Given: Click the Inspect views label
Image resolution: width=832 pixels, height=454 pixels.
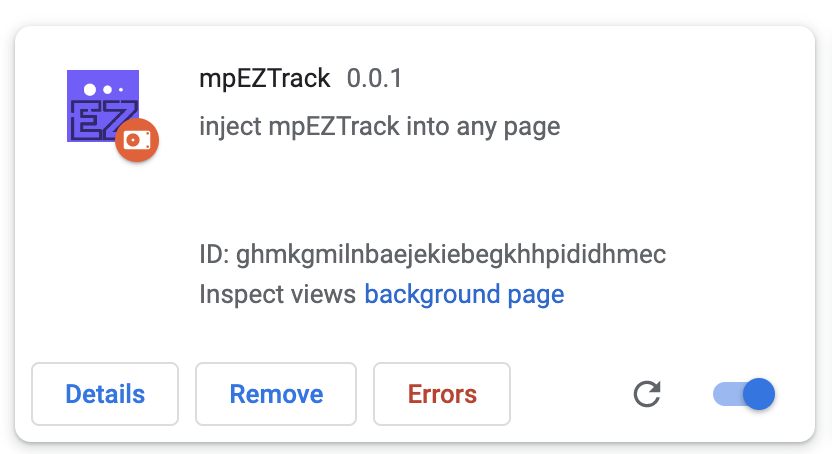Looking at the screenshot, I should click(277, 294).
